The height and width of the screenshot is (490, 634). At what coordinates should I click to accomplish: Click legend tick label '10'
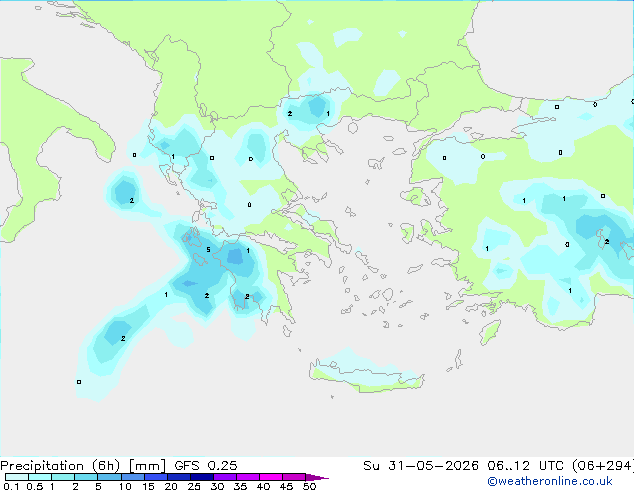[125, 486]
